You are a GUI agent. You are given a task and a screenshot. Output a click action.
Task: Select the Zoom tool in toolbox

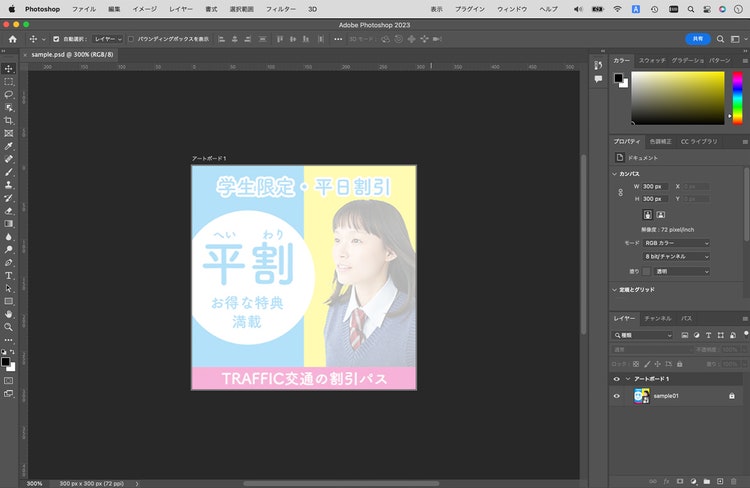pos(9,327)
